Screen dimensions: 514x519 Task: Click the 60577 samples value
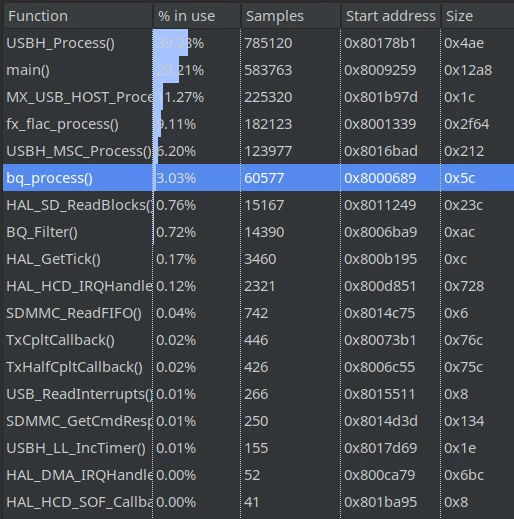(264, 178)
